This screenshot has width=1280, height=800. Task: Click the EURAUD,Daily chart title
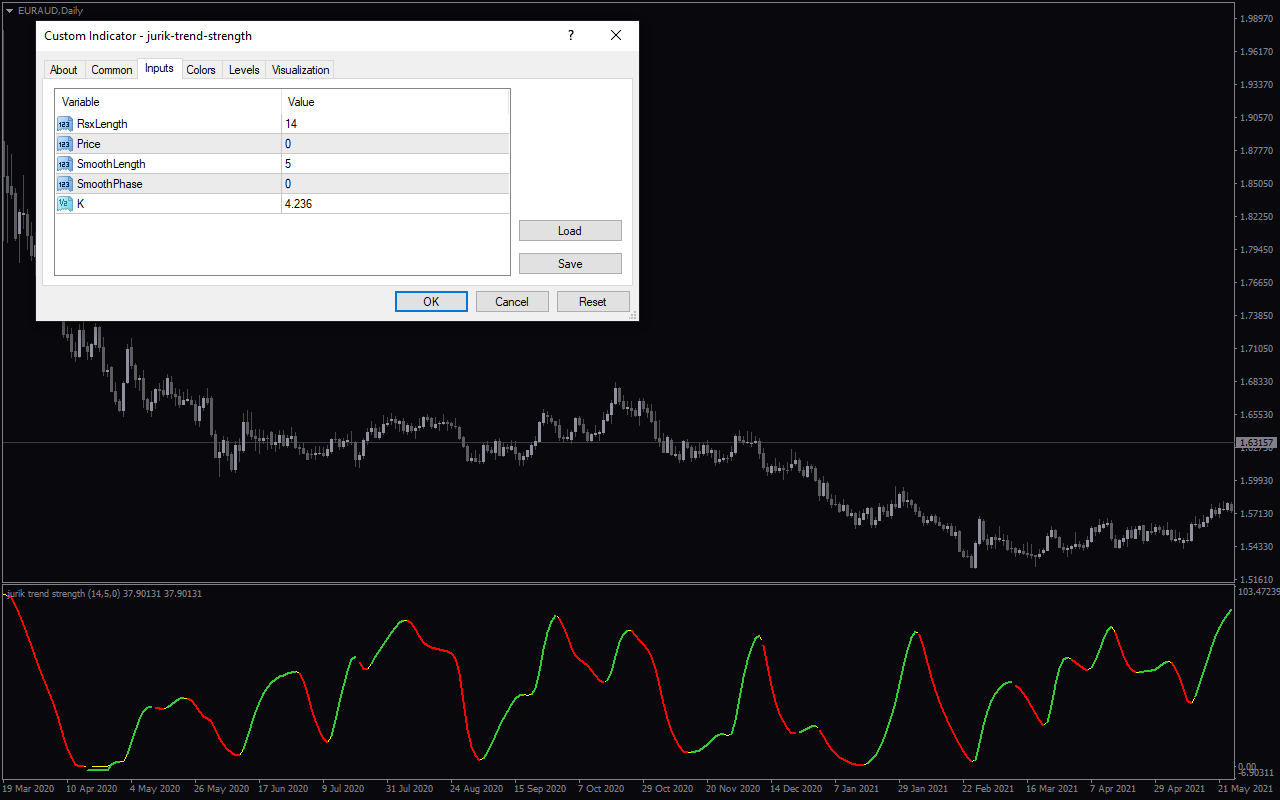[51, 10]
